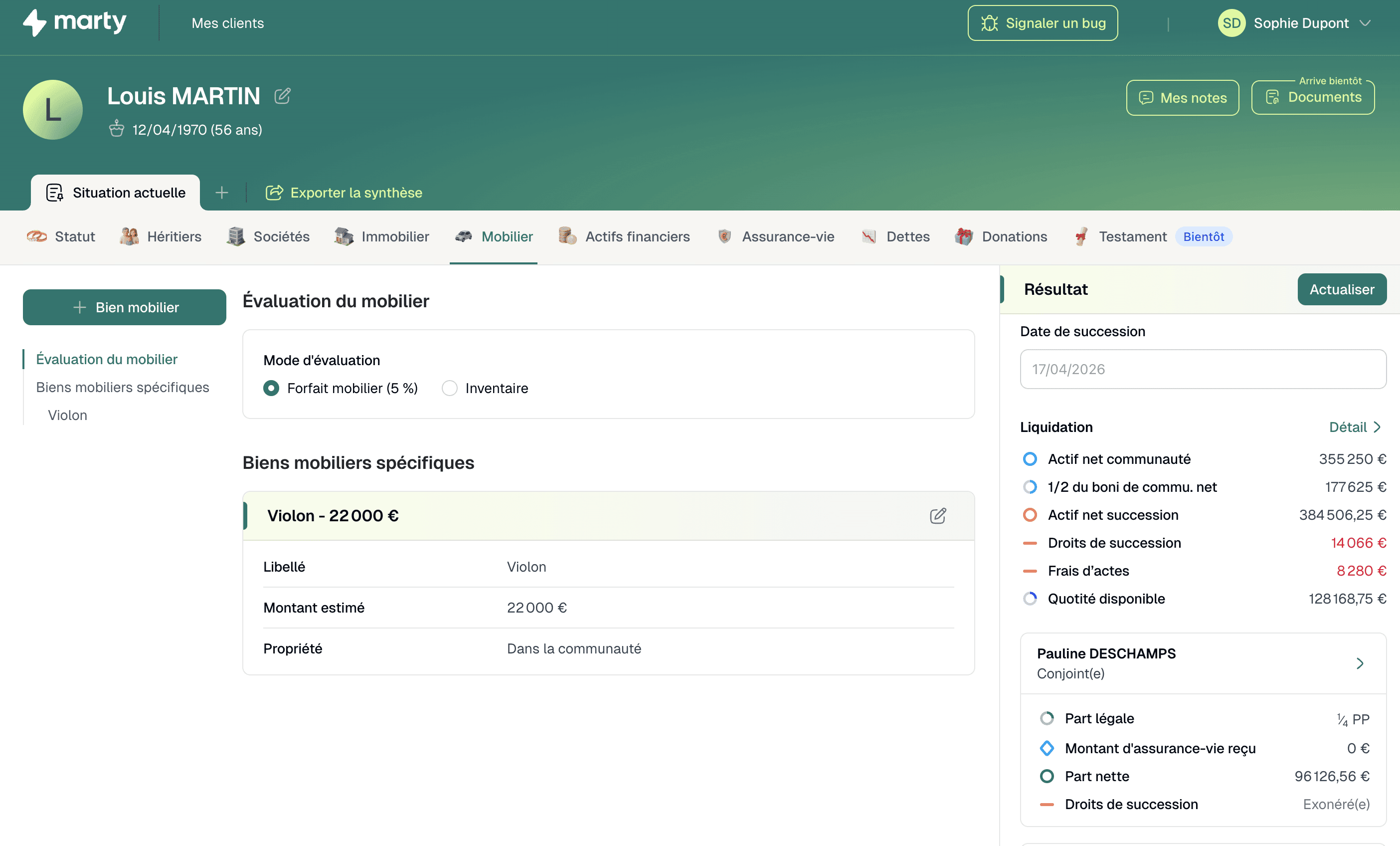This screenshot has height=846, width=1400.
Task: Edit Louis MARTIN name pencil icon
Action: tap(282, 95)
